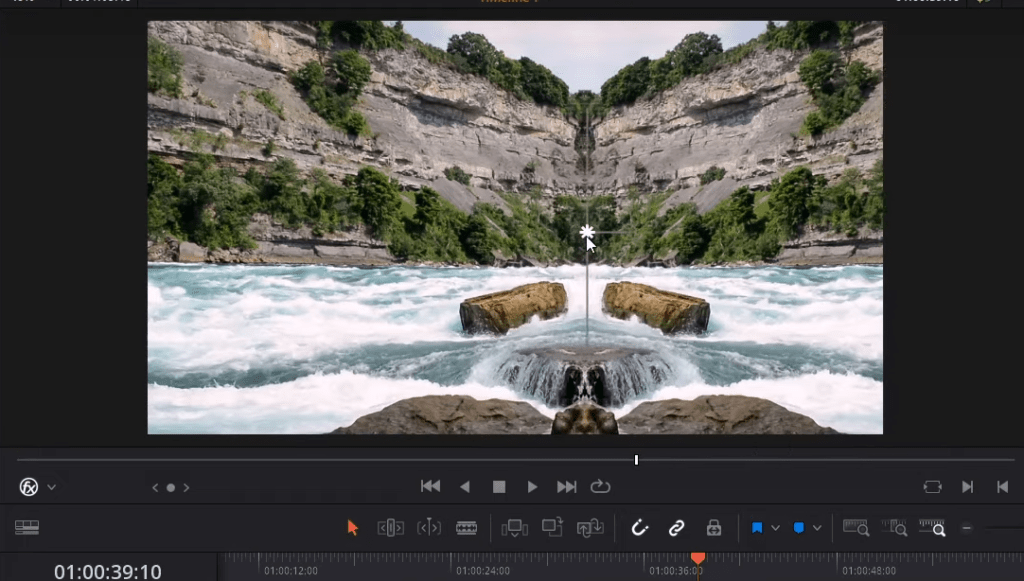This screenshot has width=1024, height=581.
Task: Click the viewer scrub bar playhead
Action: click(x=636, y=460)
